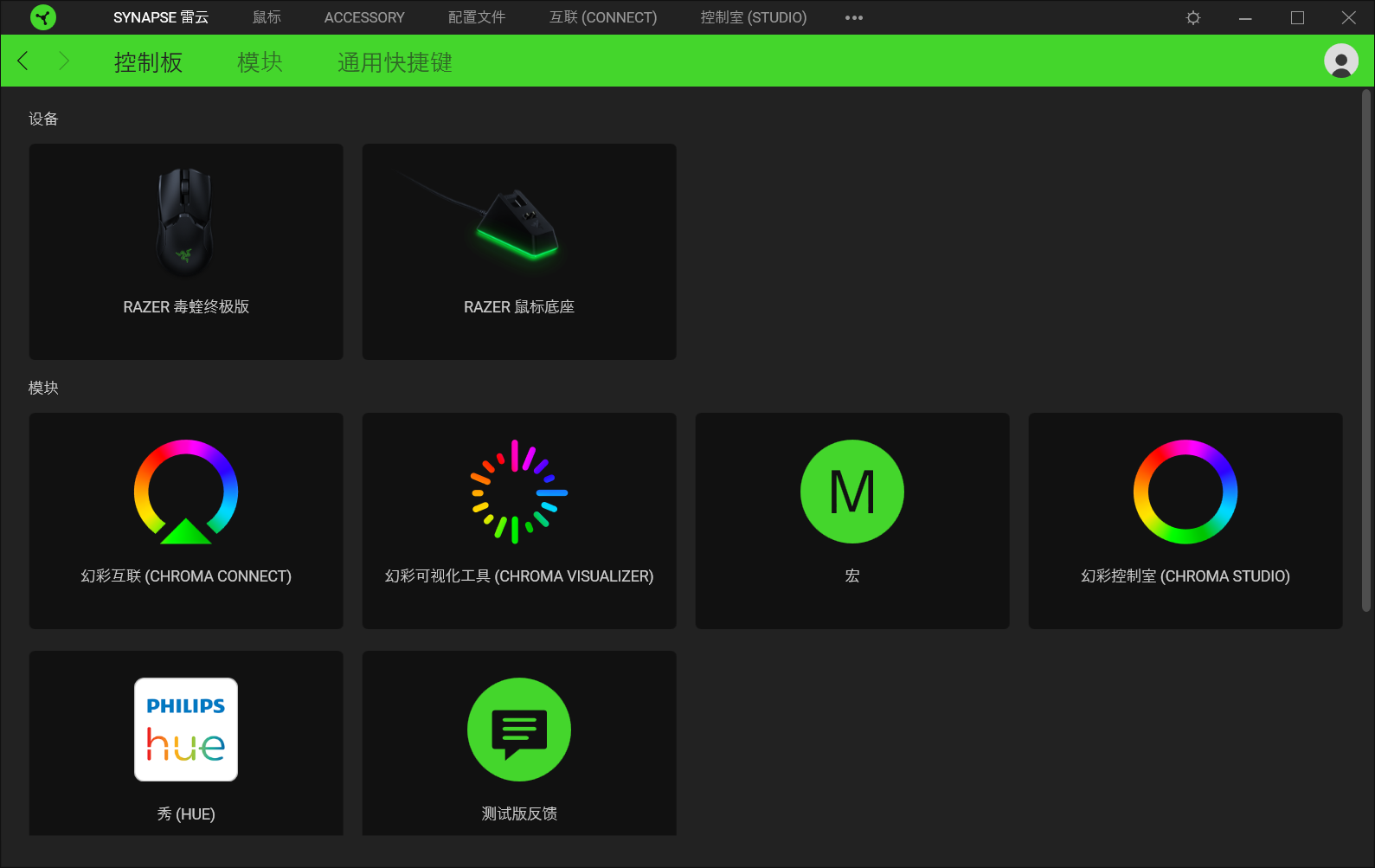The width and height of the screenshot is (1375, 868).
Task: Click the vertical scrollbar thumb
Action: pyautogui.click(x=1366, y=350)
